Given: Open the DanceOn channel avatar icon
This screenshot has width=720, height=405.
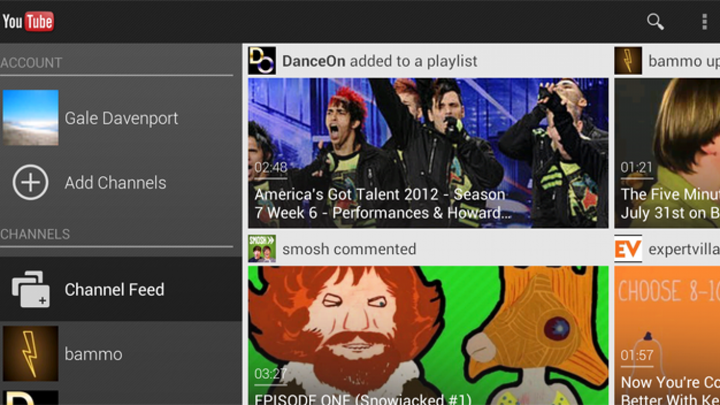Looking at the screenshot, I should [262, 61].
